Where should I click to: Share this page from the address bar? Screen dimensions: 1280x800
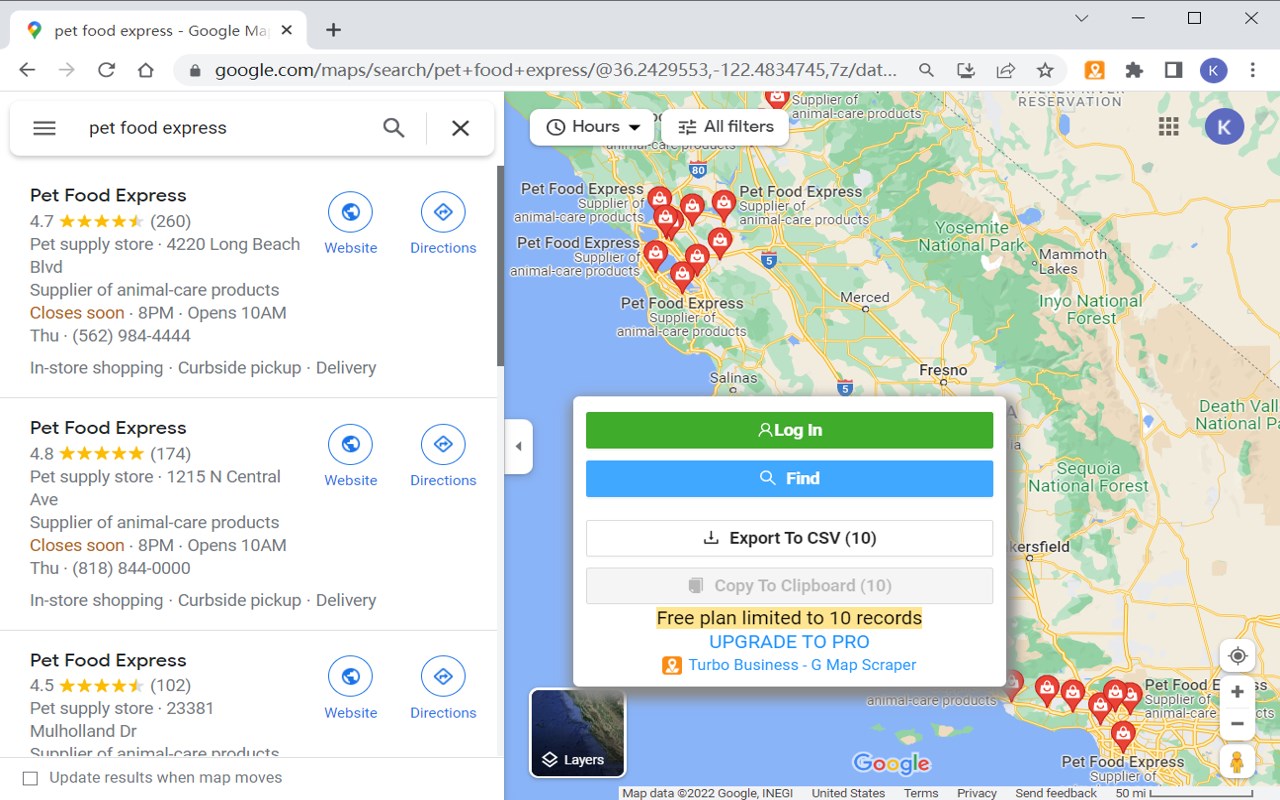[1006, 70]
